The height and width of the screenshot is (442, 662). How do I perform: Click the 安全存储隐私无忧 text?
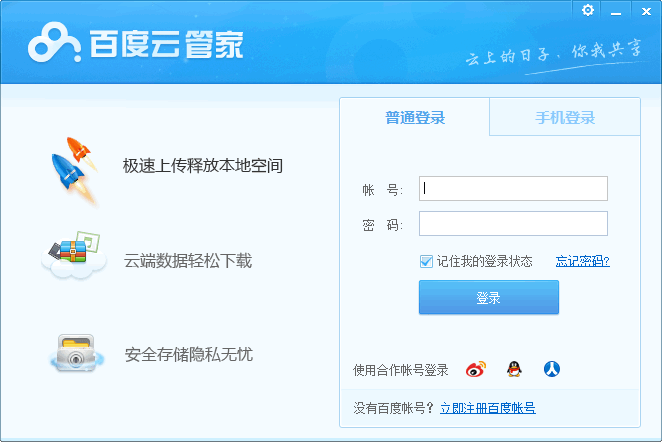coord(189,354)
